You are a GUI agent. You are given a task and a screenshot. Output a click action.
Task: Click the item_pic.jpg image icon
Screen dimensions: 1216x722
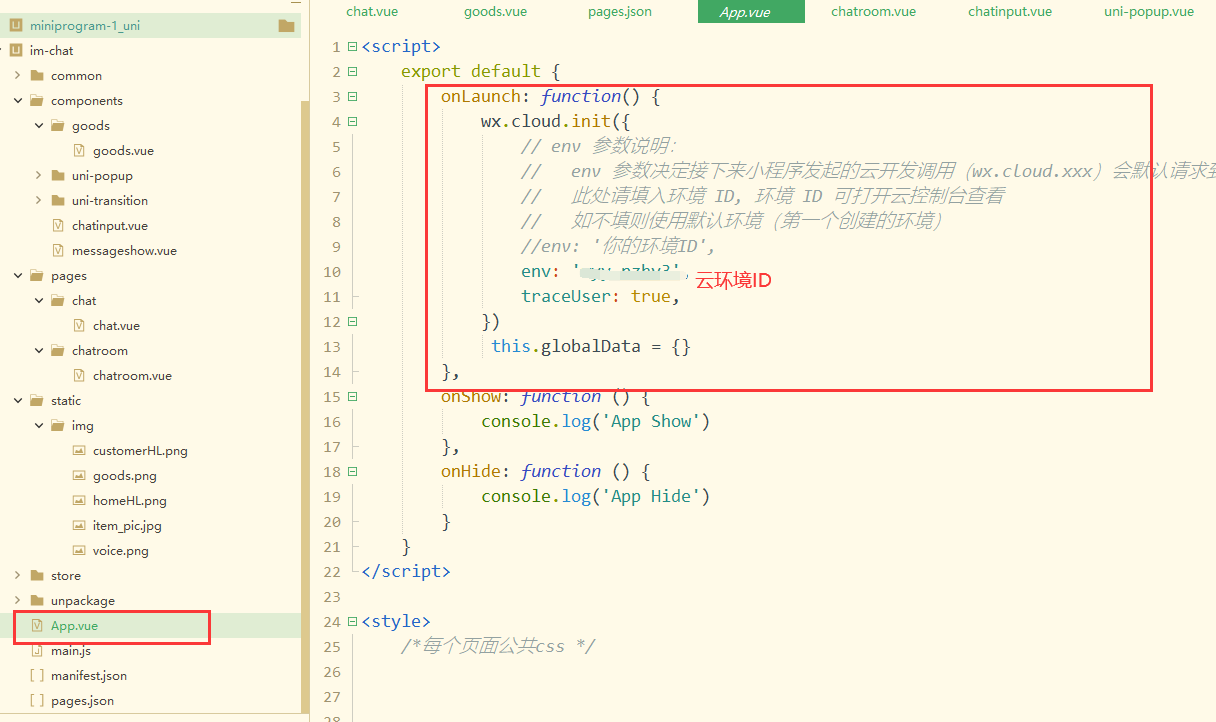click(x=79, y=525)
